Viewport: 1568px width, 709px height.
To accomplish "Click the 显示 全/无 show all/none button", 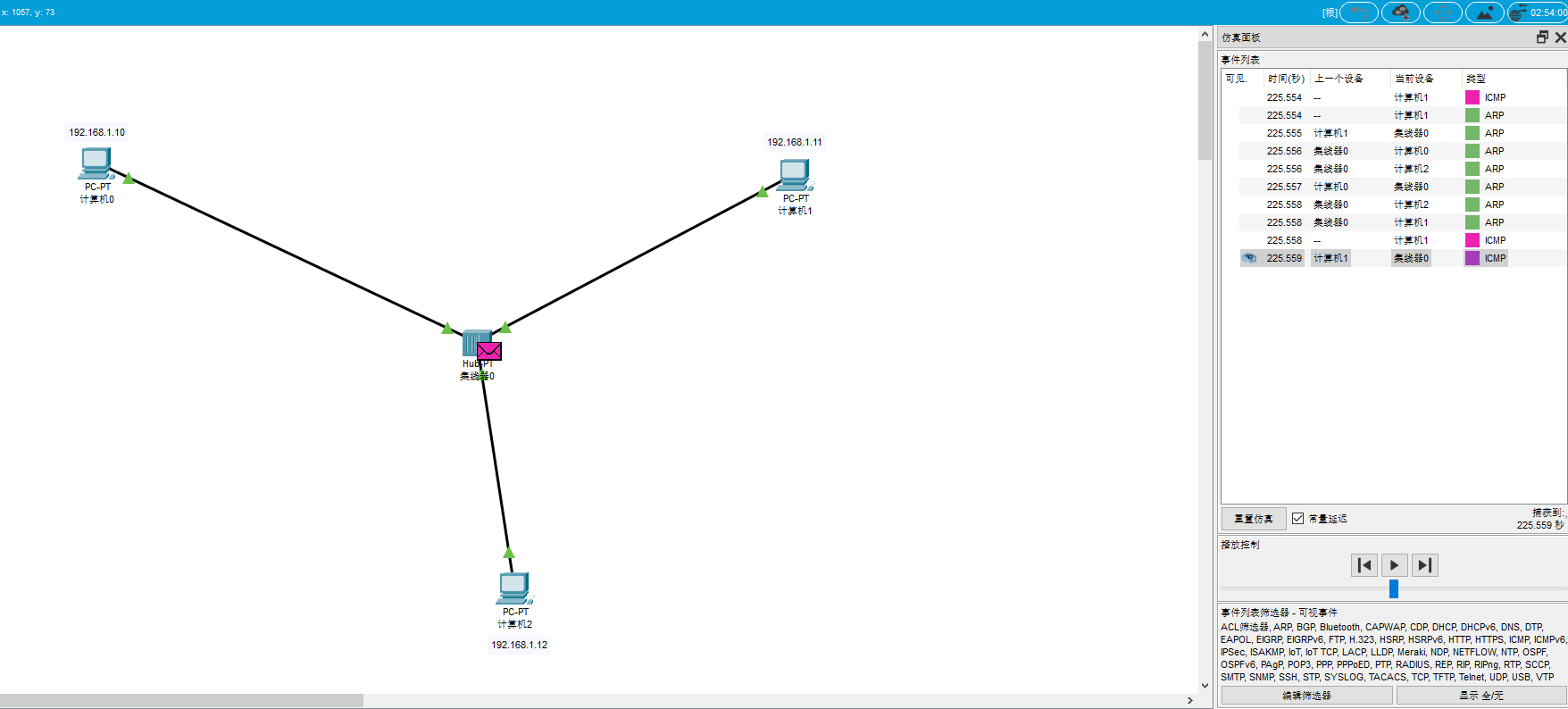I will pyautogui.click(x=1481, y=696).
